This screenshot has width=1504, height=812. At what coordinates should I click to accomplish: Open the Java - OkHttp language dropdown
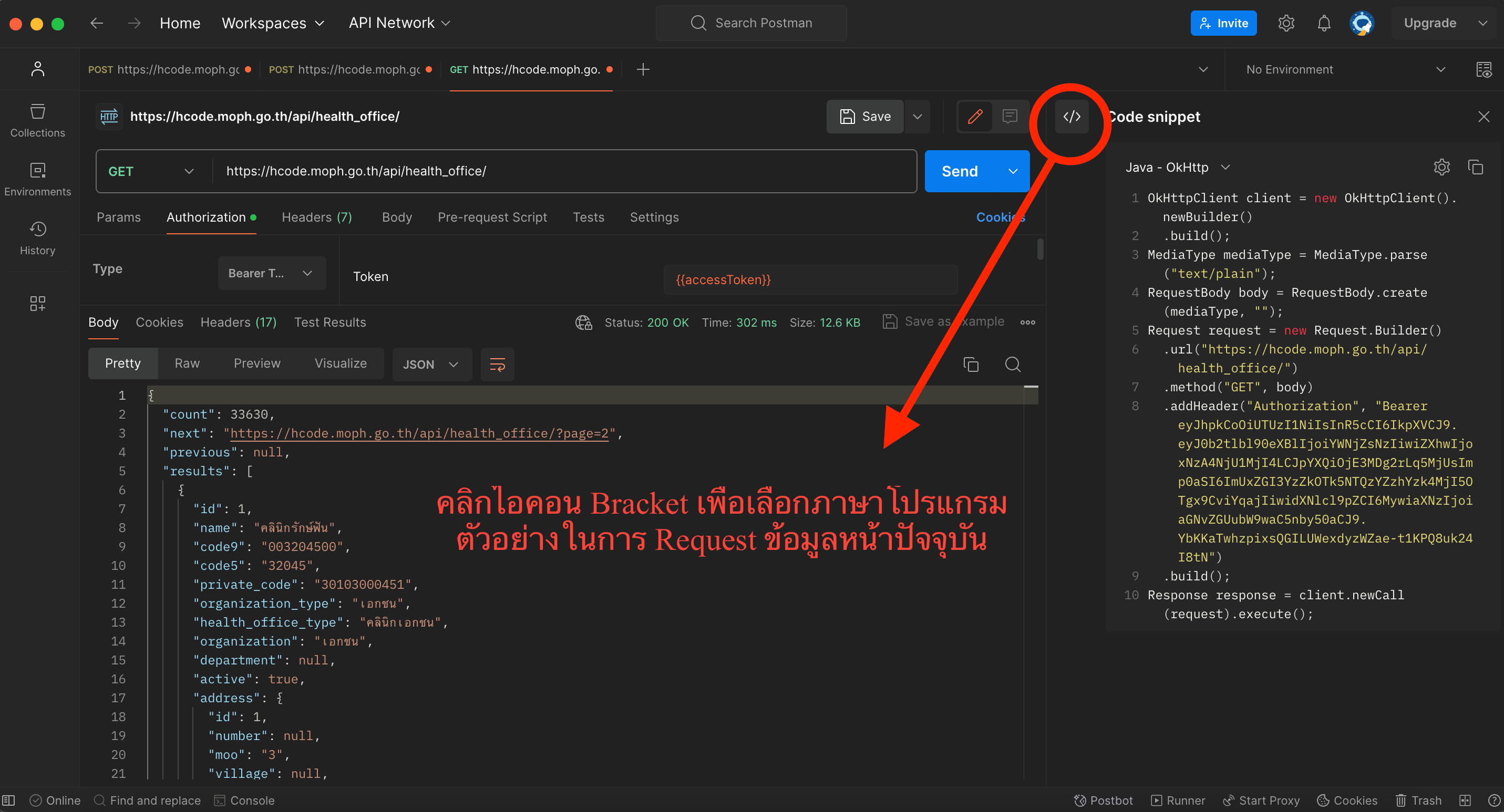[x=1177, y=168]
